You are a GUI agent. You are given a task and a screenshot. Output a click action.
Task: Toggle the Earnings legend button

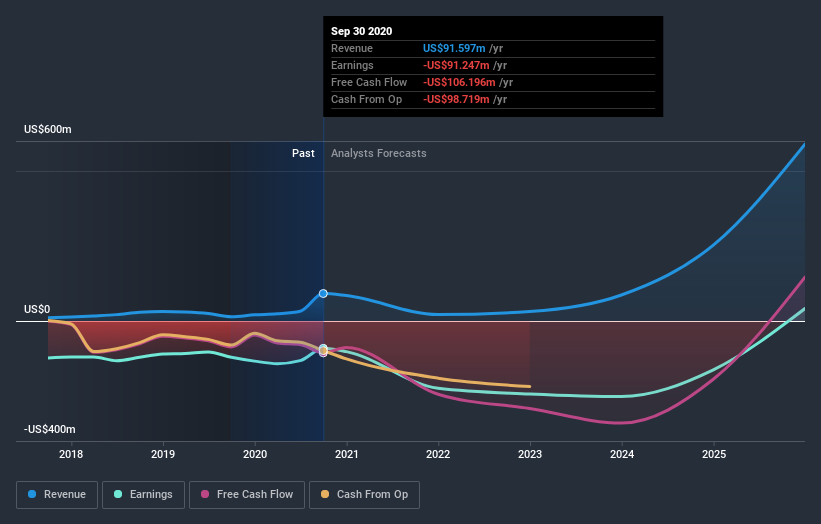[143, 495]
